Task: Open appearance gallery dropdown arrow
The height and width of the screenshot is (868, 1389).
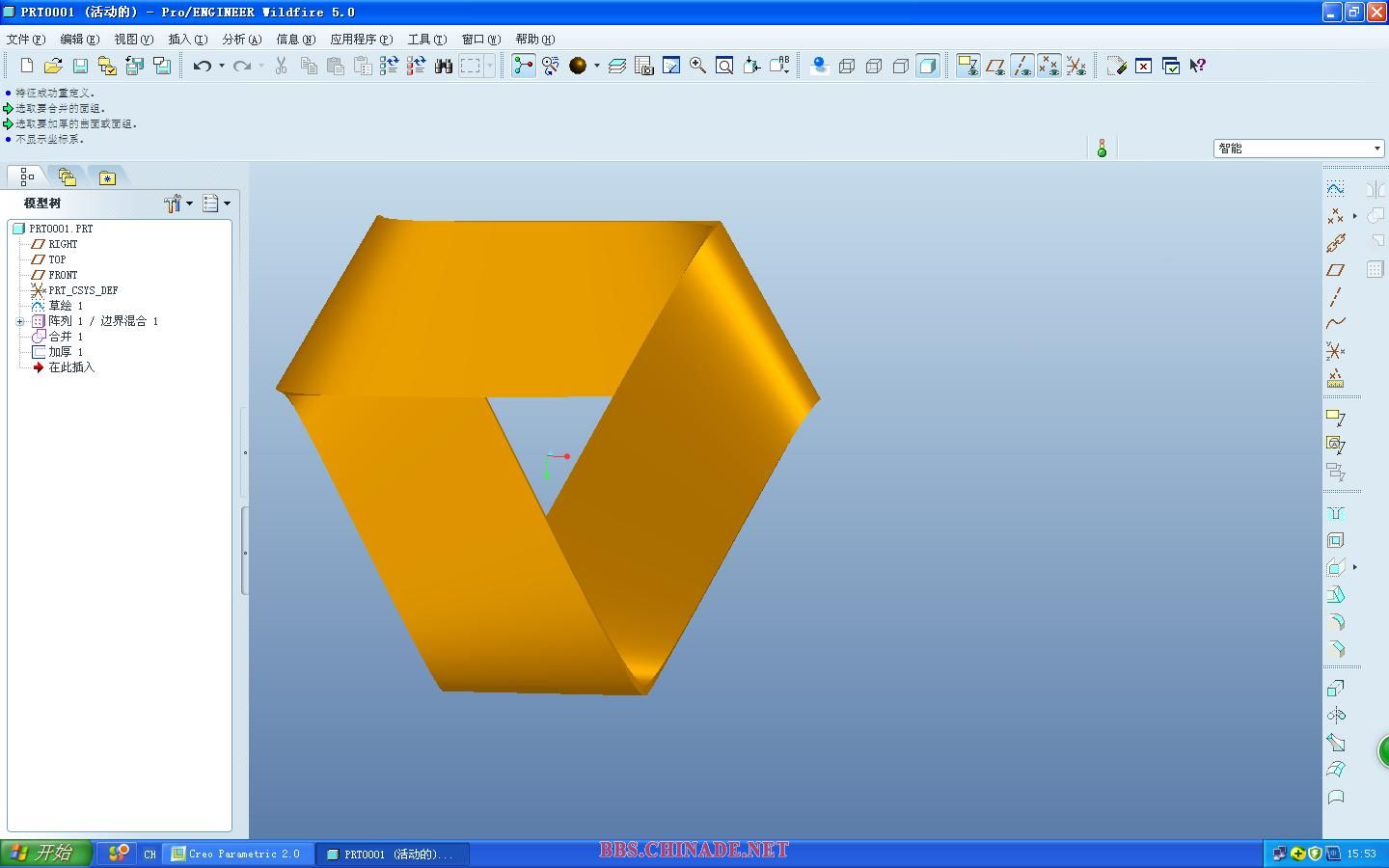Action: (x=597, y=66)
